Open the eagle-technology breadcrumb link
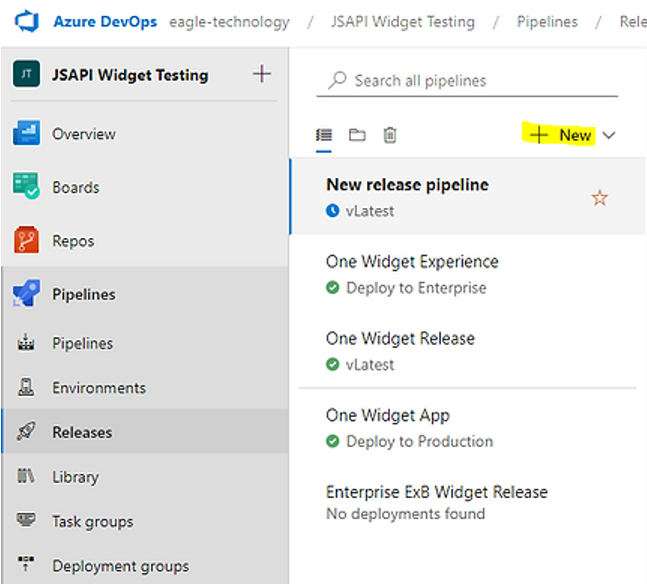The image size is (647, 584). (x=229, y=21)
